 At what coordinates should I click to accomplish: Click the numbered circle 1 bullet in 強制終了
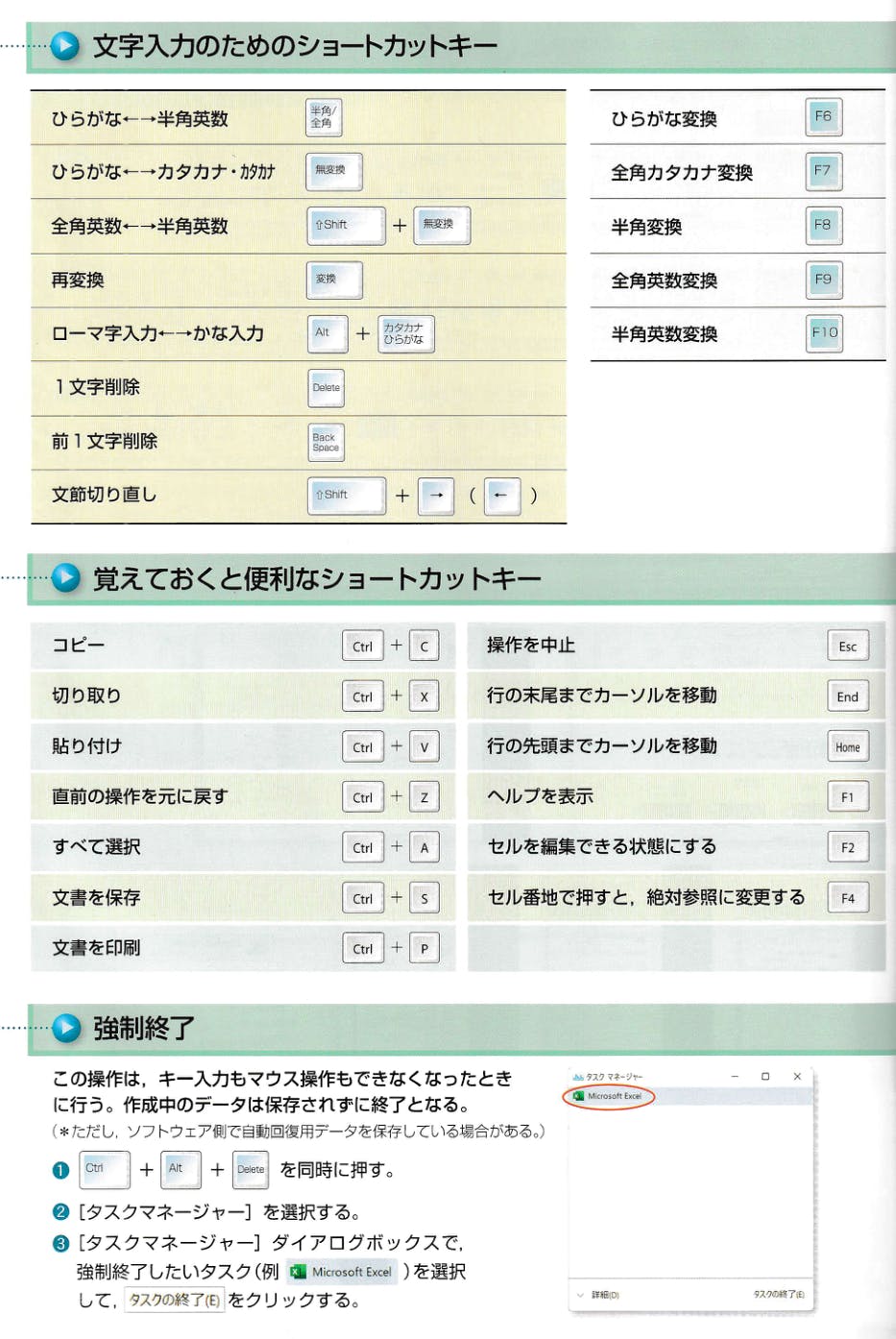pos(61,1170)
